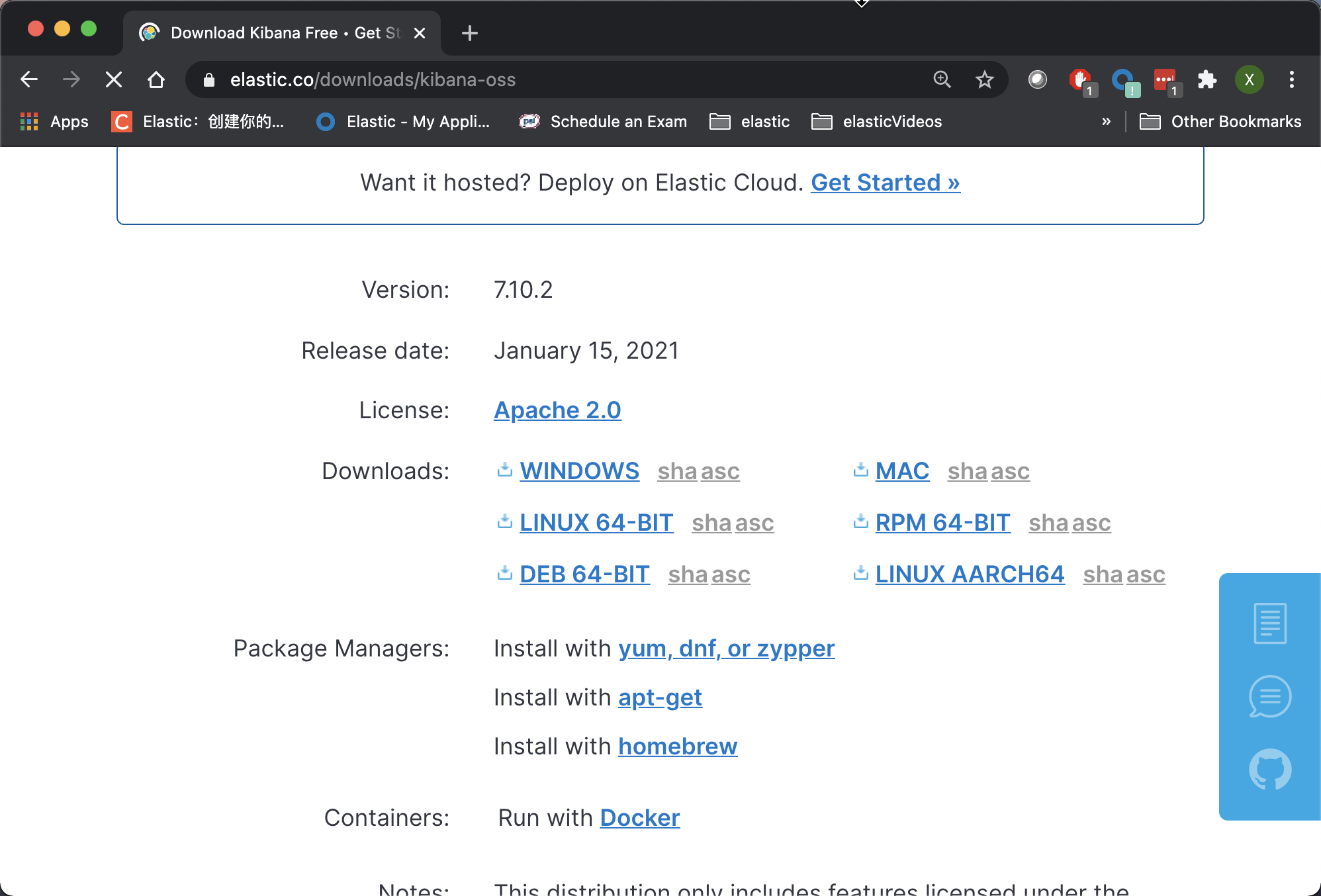Open the ad blocker extension icon
The height and width of the screenshot is (896, 1321).
coord(1080,79)
